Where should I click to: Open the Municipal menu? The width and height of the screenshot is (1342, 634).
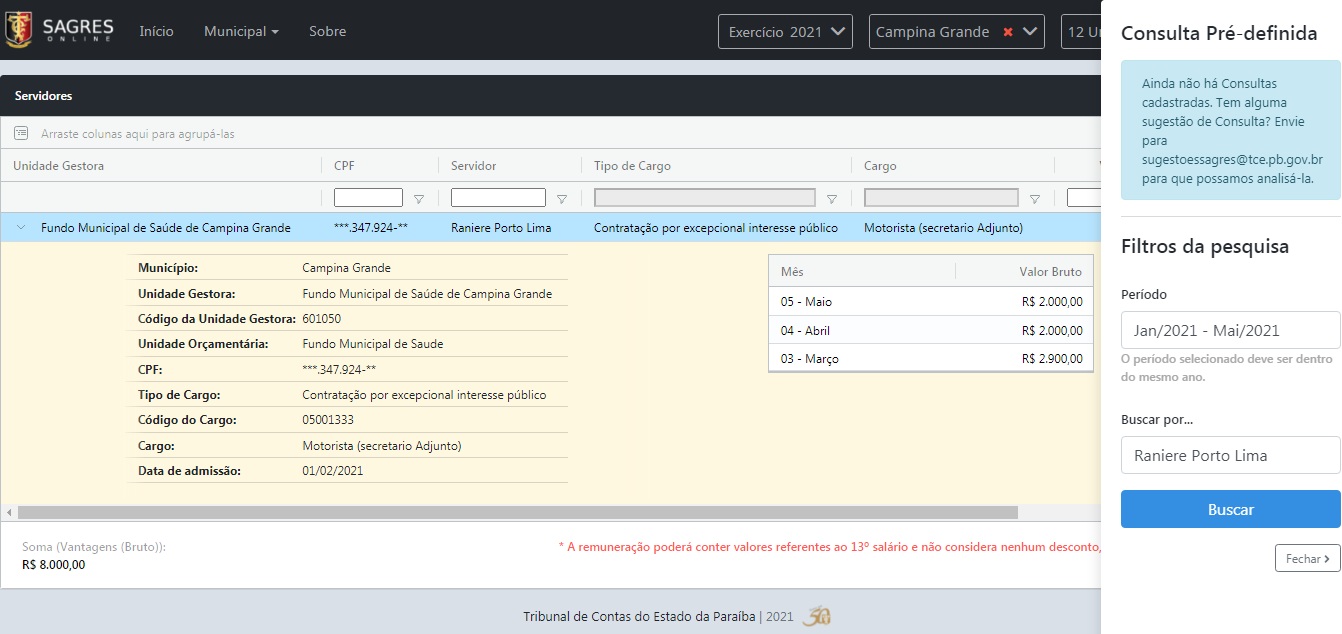tap(241, 31)
